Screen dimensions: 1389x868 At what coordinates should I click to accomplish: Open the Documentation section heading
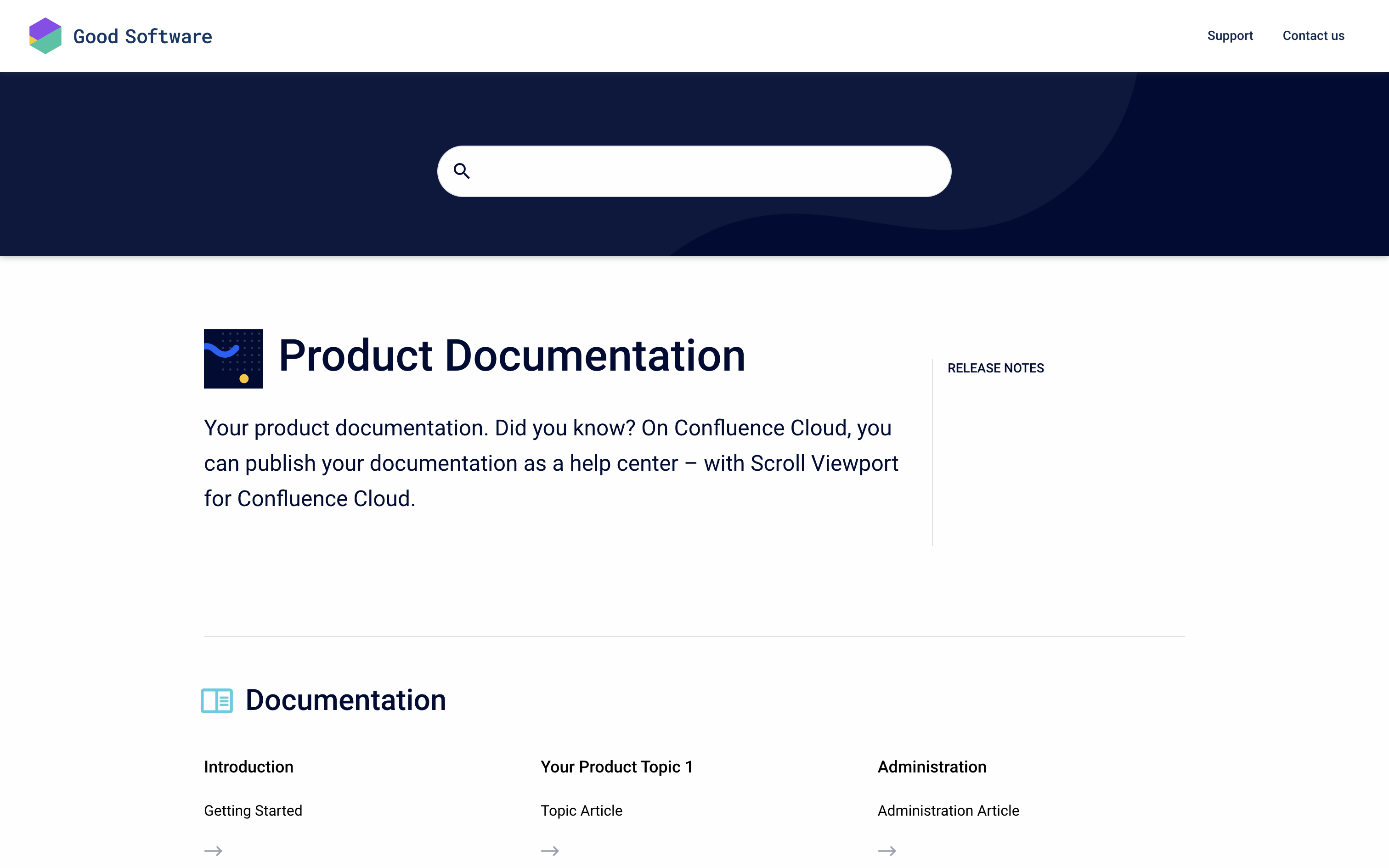(x=345, y=700)
